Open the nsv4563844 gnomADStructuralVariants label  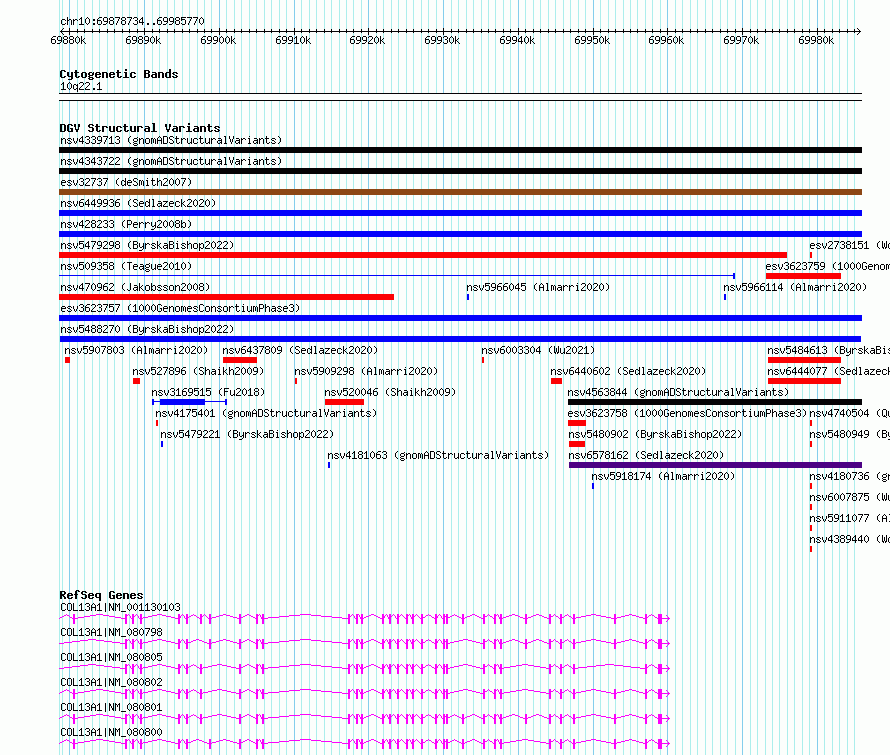pos(678,392)
